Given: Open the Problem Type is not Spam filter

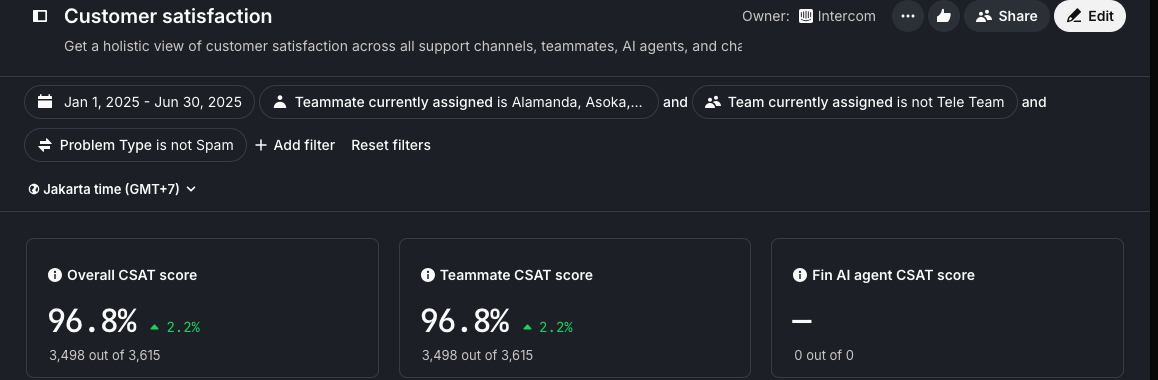Looking at the screenshot, I should point(135,145).
